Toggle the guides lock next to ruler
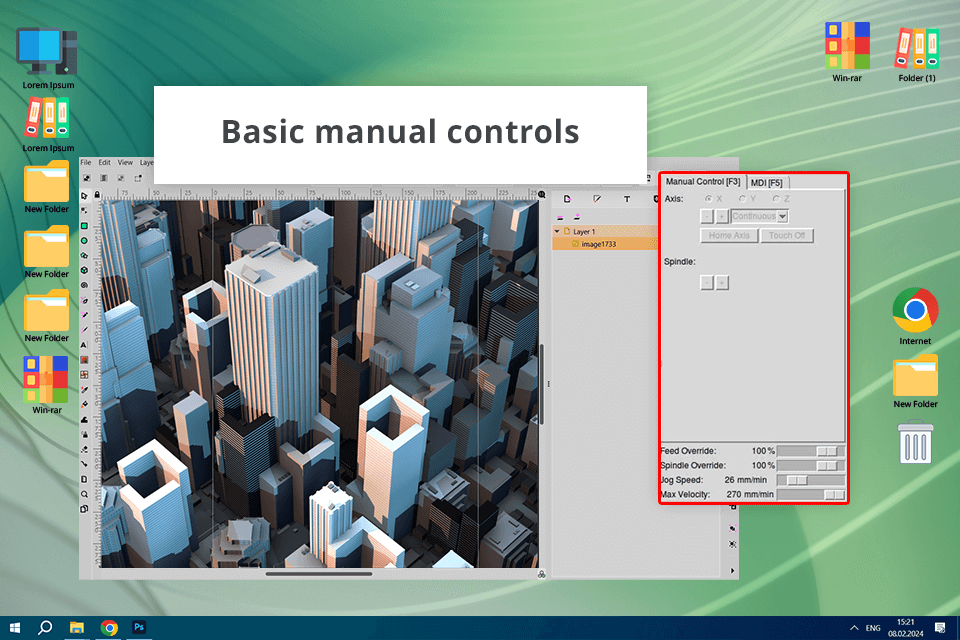This screenshot has height=640, width=960. [x=97, y=195]
